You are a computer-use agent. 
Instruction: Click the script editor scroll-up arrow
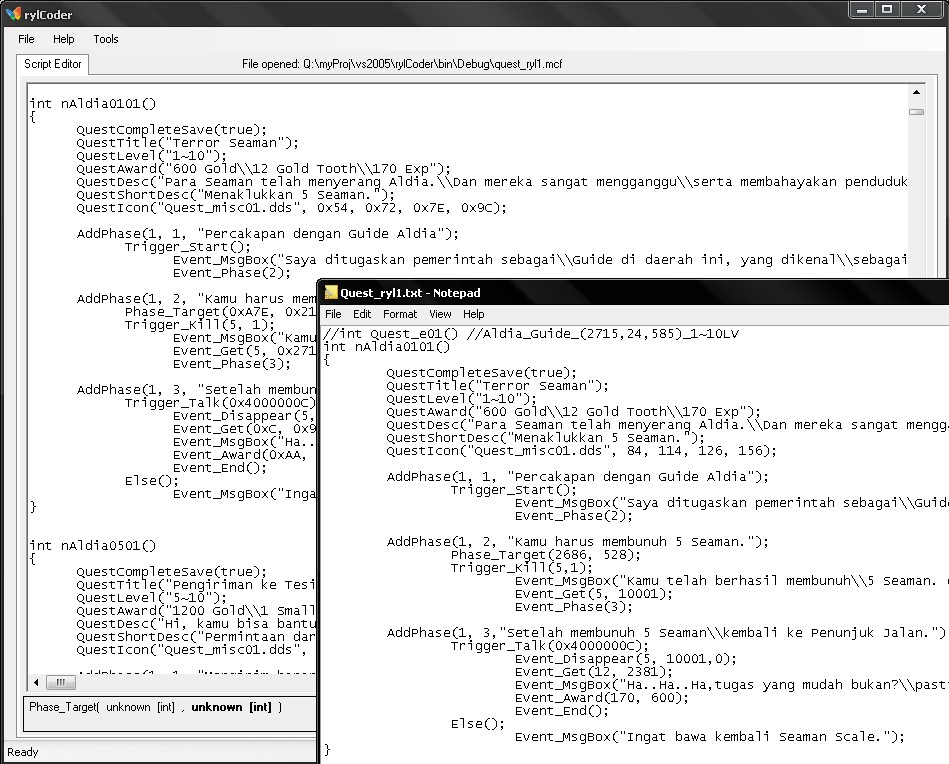(916, 92)
